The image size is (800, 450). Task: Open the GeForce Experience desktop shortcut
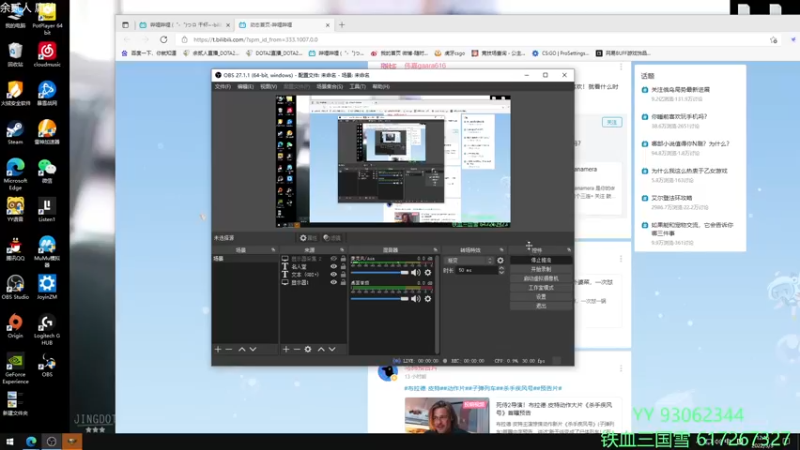tap(15, 368)
